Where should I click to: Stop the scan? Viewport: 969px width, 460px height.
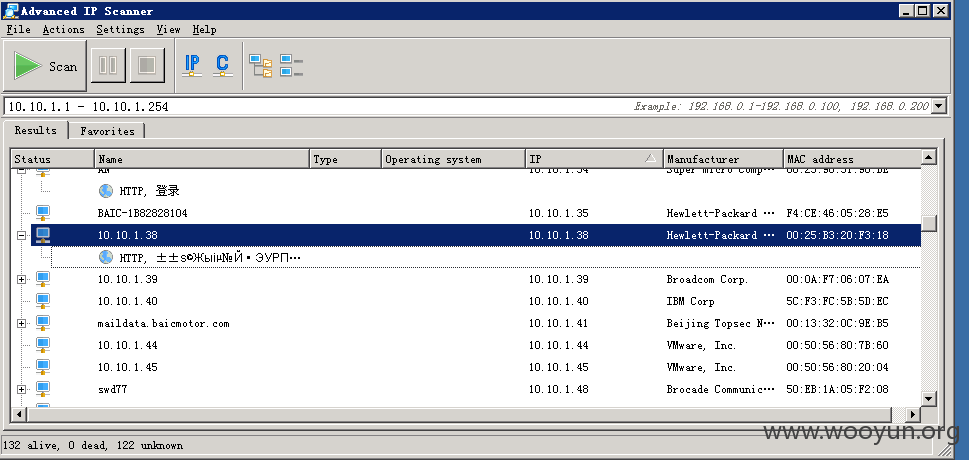click(x=146, y=66)
